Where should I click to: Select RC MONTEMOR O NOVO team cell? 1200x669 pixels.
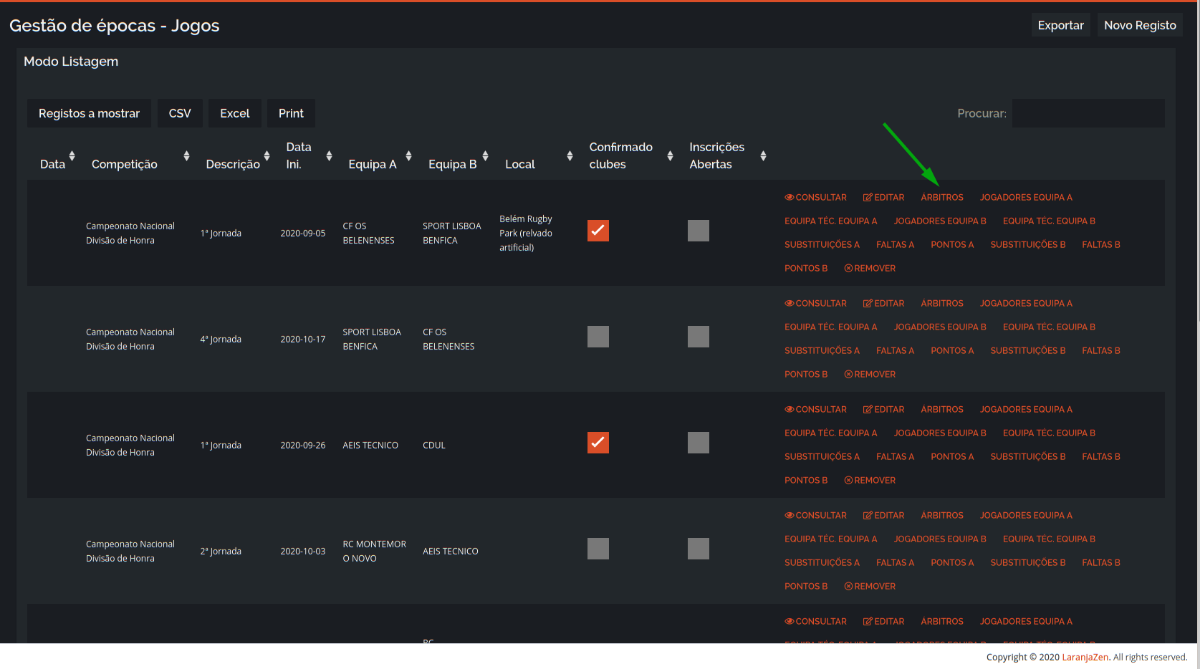[x=374, y=551]
